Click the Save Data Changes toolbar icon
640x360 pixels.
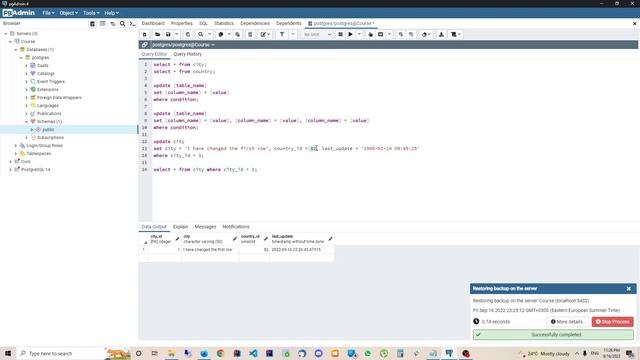(x=187, y=34)
